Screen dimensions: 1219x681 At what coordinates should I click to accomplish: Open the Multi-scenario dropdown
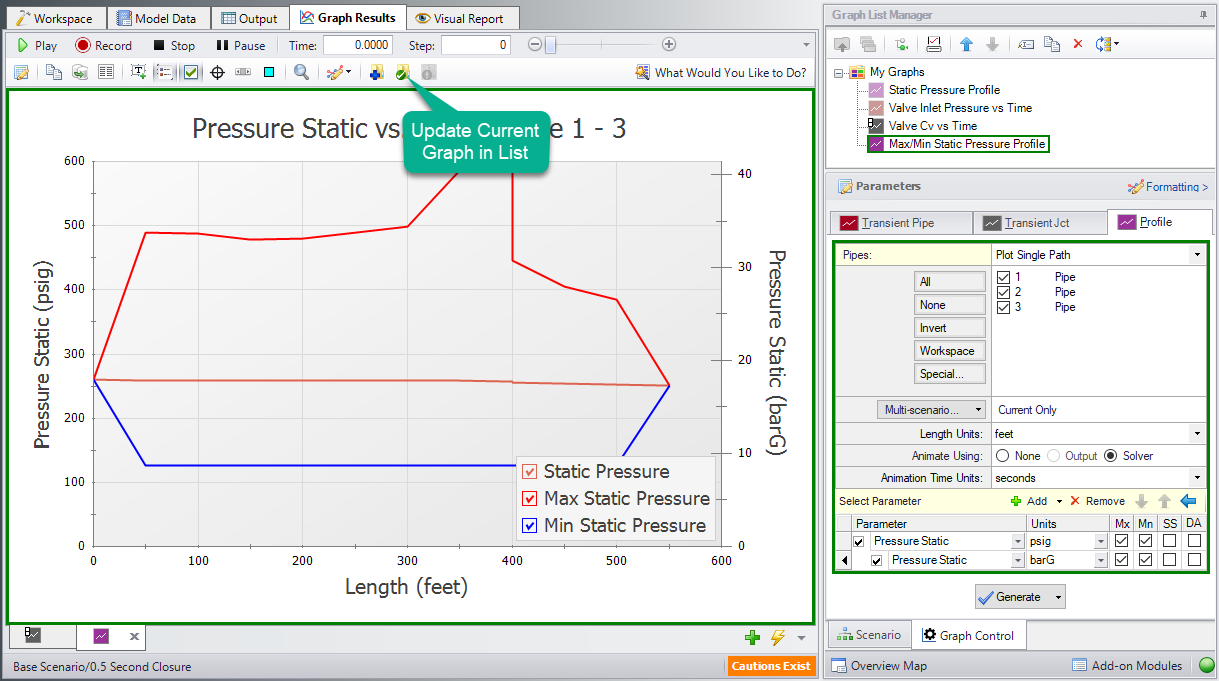pos(931,410)
